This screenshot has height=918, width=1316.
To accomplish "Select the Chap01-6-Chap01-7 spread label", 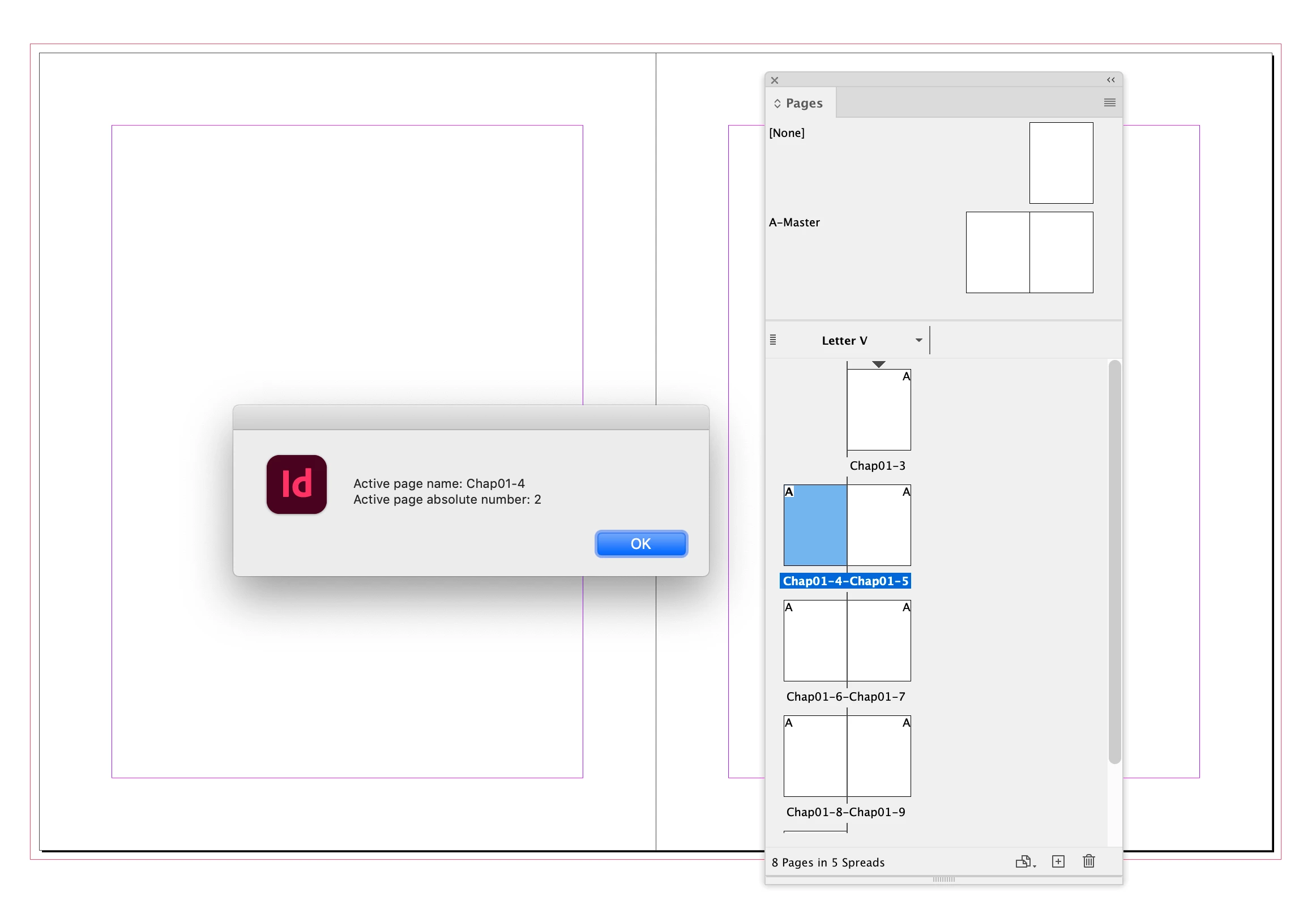I will (845, 696).
